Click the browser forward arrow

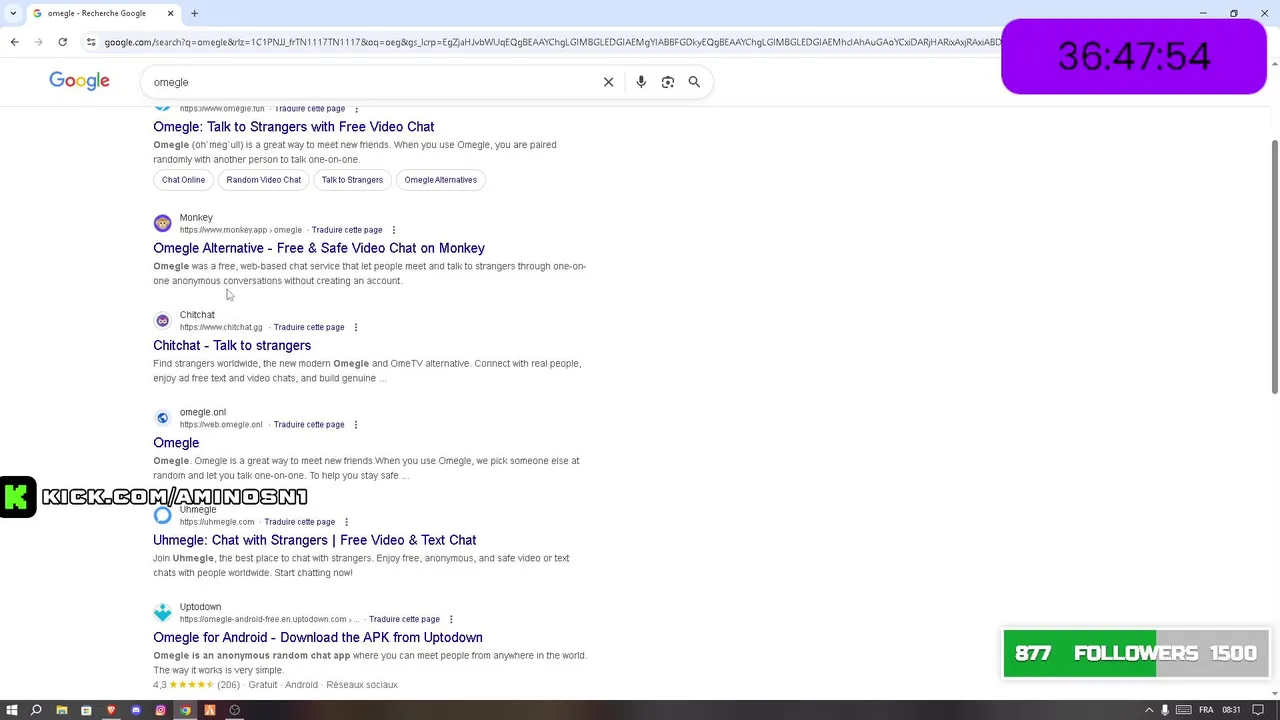[x=38, y=42]
